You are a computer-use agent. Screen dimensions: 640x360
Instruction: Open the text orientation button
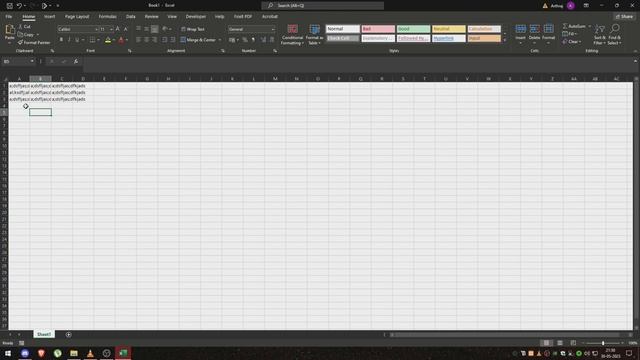click(165, 29)
